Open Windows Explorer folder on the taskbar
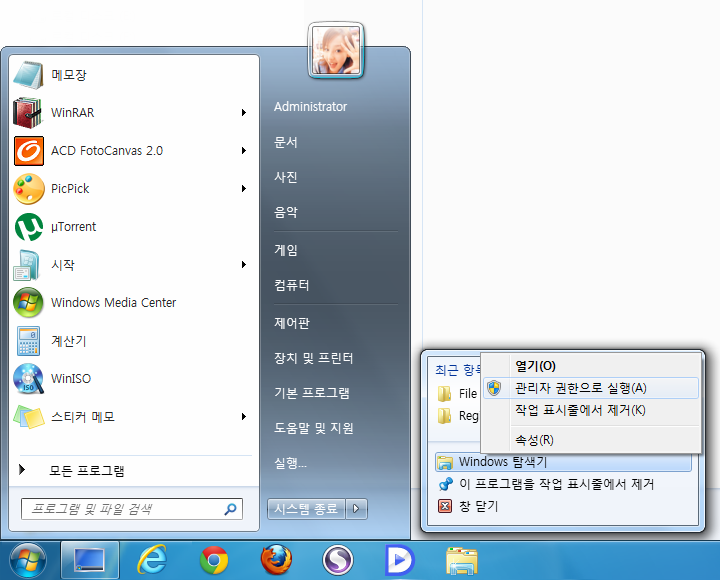 click(x=461, y=561)
